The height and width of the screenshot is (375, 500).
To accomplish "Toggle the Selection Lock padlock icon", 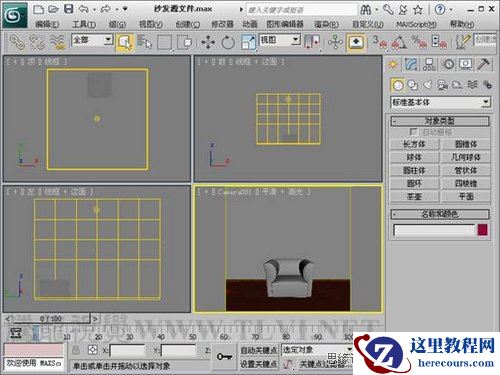I will point(76,350).
